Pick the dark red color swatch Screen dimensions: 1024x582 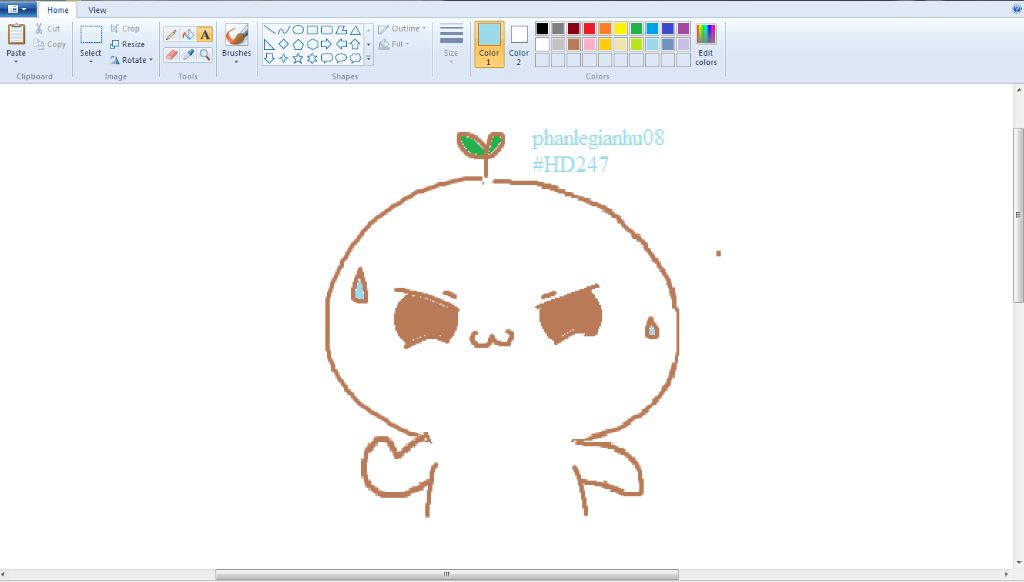pyautogui.click(x=573, y=29)
